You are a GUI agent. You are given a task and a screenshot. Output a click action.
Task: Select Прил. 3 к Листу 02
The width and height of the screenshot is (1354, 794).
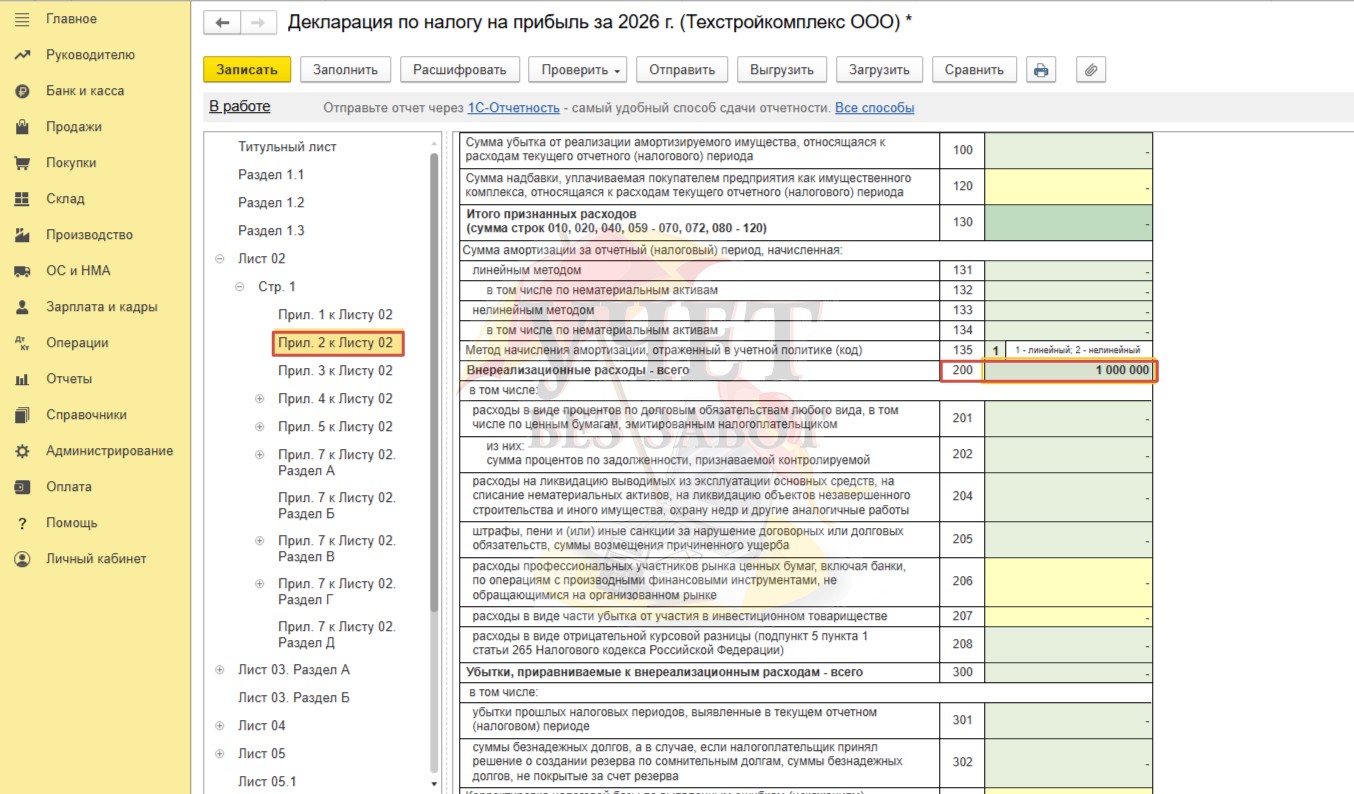(x=335, y=371)
